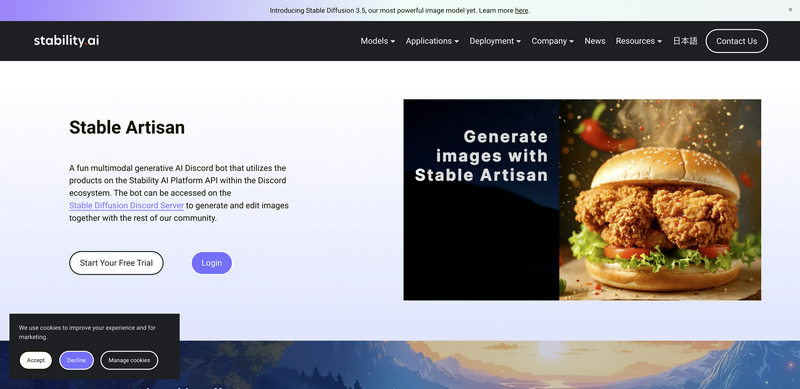
Task: Click the Contact Us button
Action: (x=736, y=41)
